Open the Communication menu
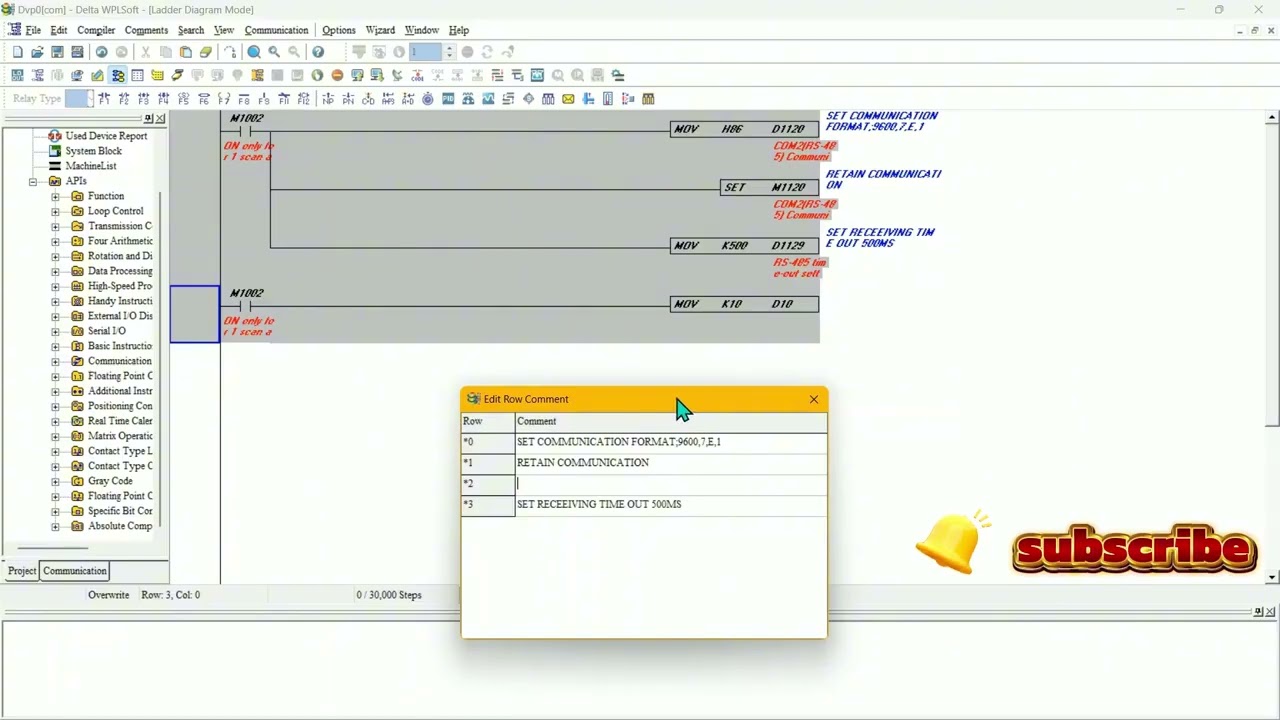Image resolution: width=1280 pixels, height=720 pixels. 276,30
